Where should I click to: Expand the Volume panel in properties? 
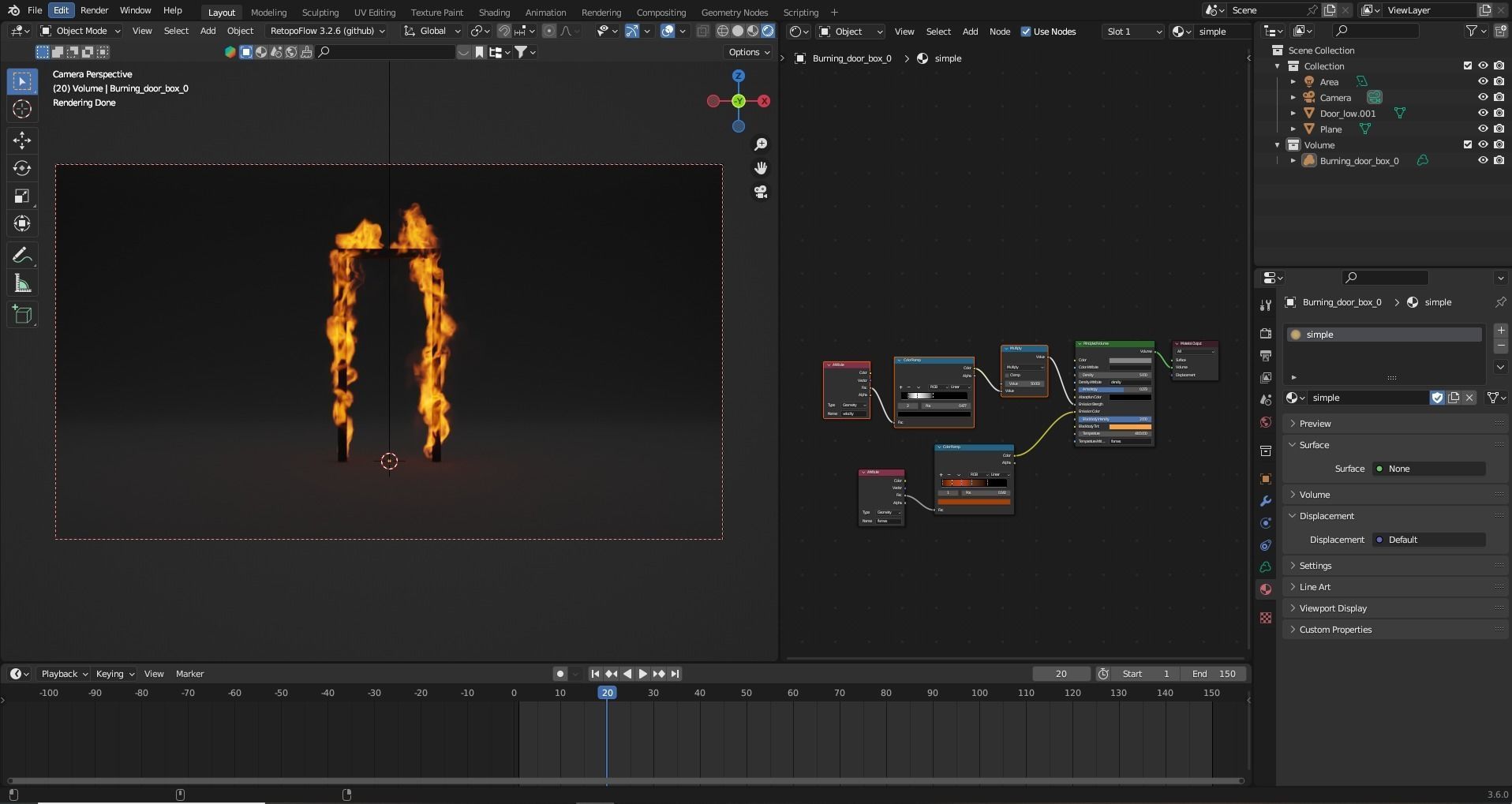[1314, 495]
